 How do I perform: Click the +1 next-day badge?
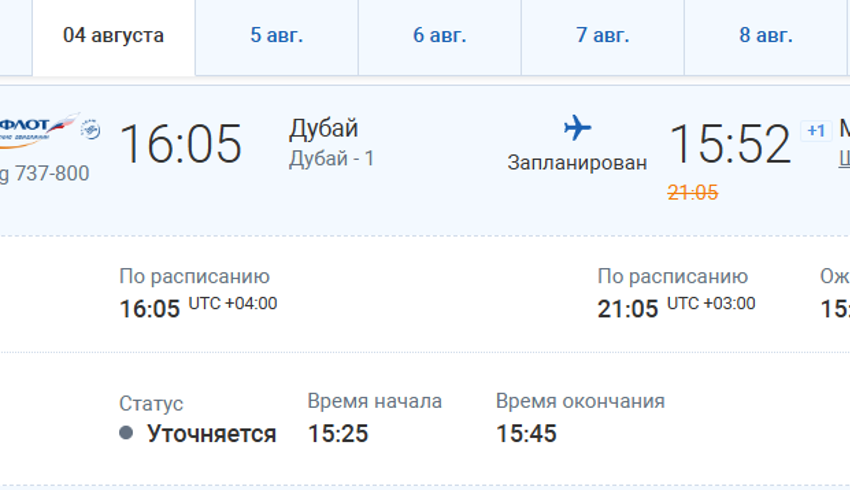[816, 131]
